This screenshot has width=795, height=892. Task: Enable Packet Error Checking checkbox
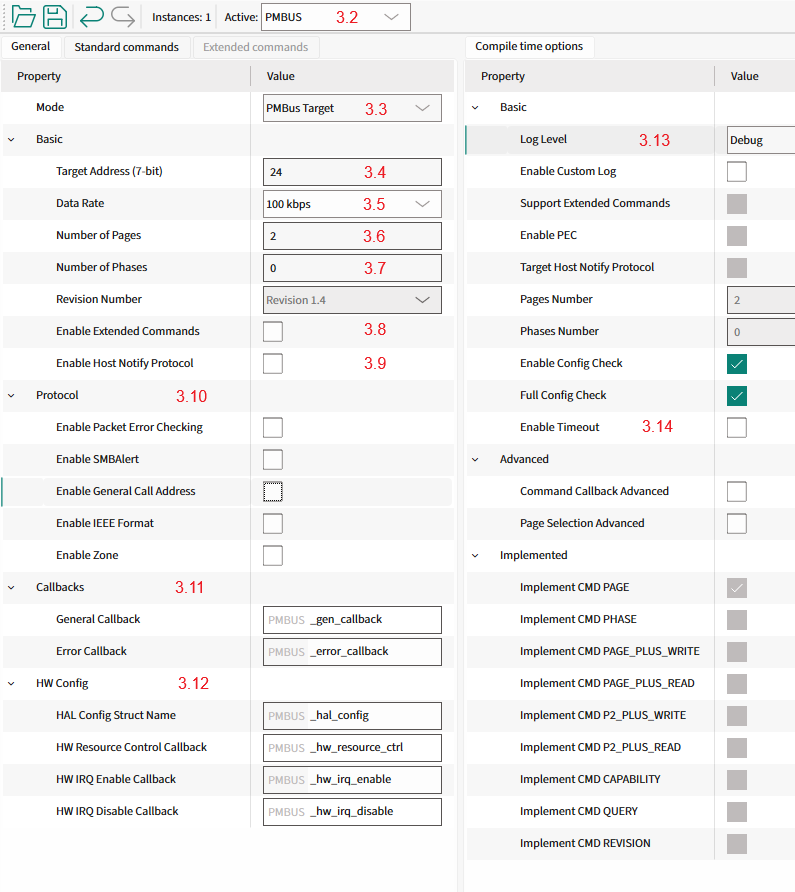pyautogui.click(x=273, y=428)
